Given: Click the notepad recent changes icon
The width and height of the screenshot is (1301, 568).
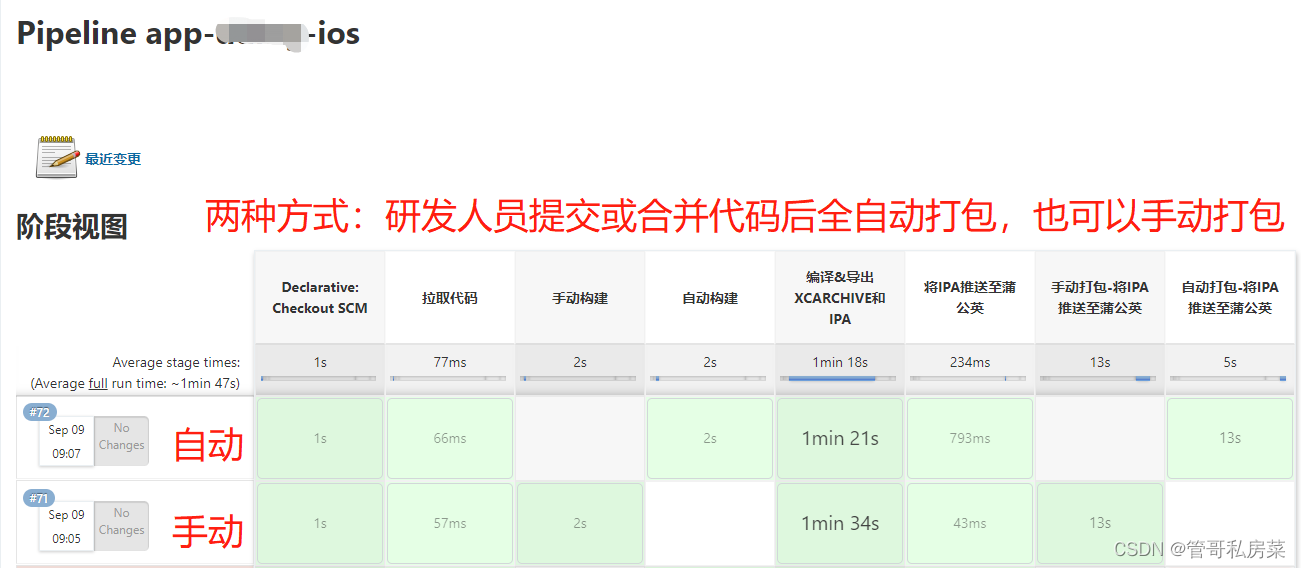Looking at the screenshot, I should 57,158.
